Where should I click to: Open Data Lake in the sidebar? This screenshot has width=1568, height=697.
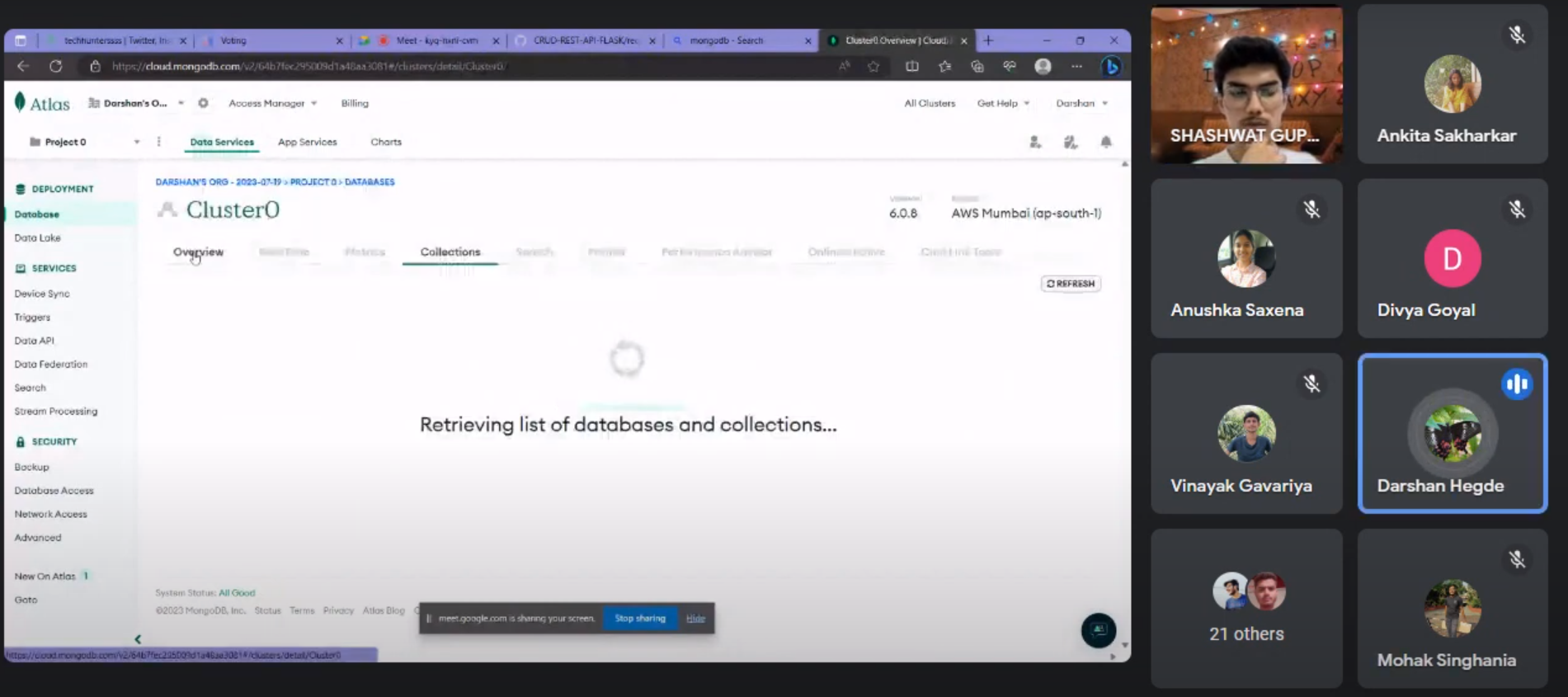(x=37, y=238)
